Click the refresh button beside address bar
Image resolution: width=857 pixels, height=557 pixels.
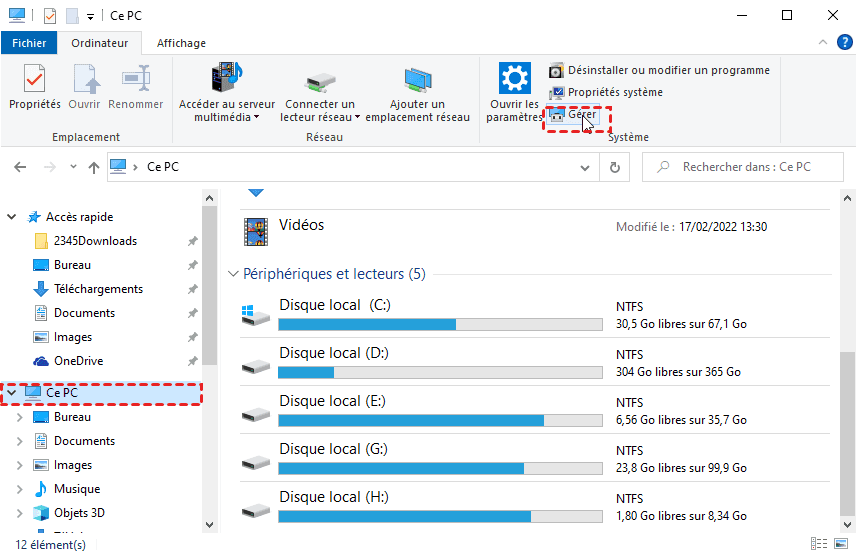click(614, 168)
